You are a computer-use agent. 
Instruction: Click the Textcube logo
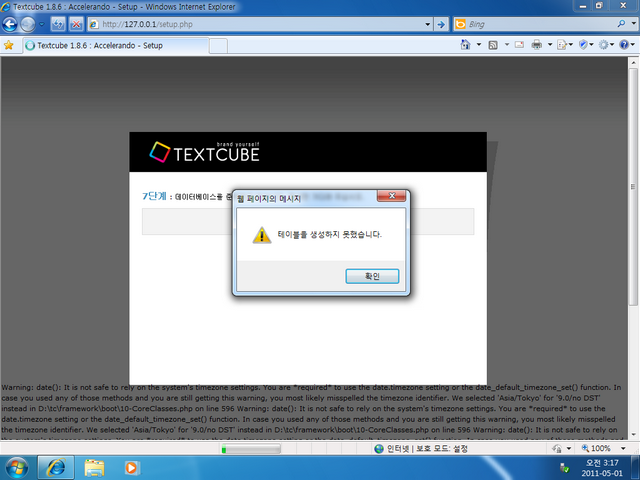click(204, 152)
